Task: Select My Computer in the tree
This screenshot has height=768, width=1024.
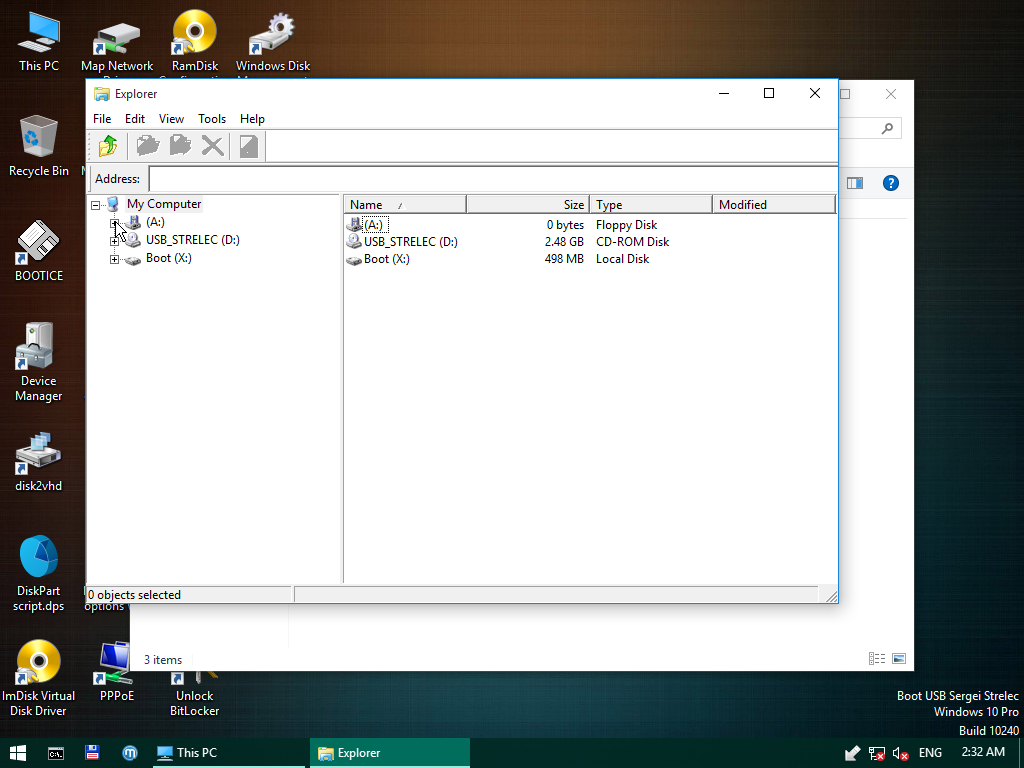Action: coord(164,204)
